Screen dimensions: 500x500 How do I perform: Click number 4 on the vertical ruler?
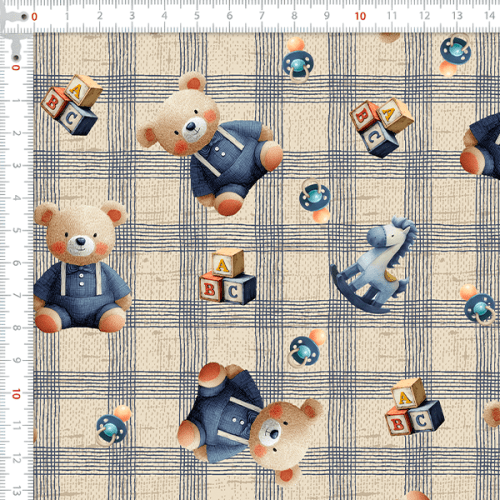16,198
